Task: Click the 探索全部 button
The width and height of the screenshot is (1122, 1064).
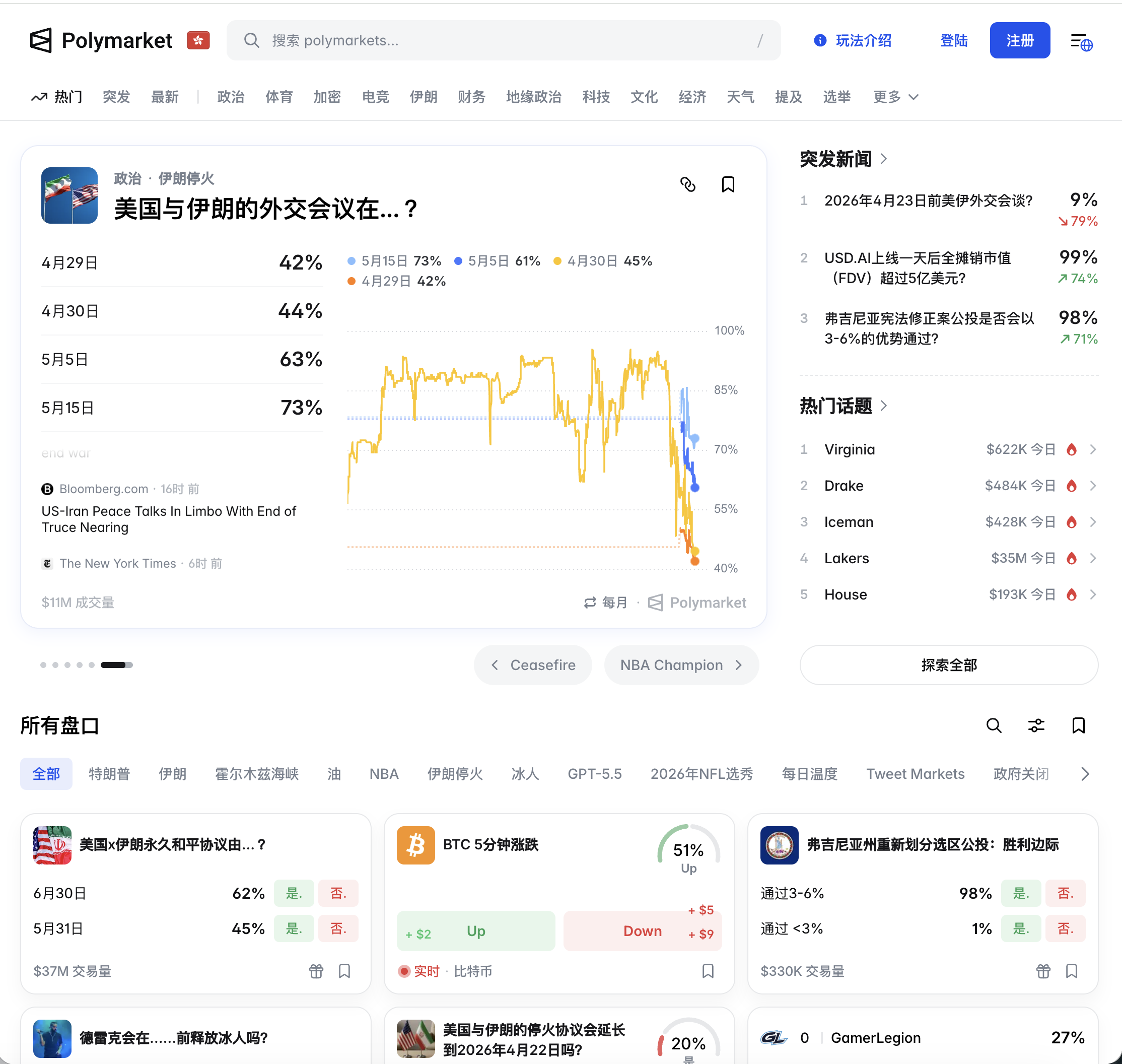Action: 948,664
